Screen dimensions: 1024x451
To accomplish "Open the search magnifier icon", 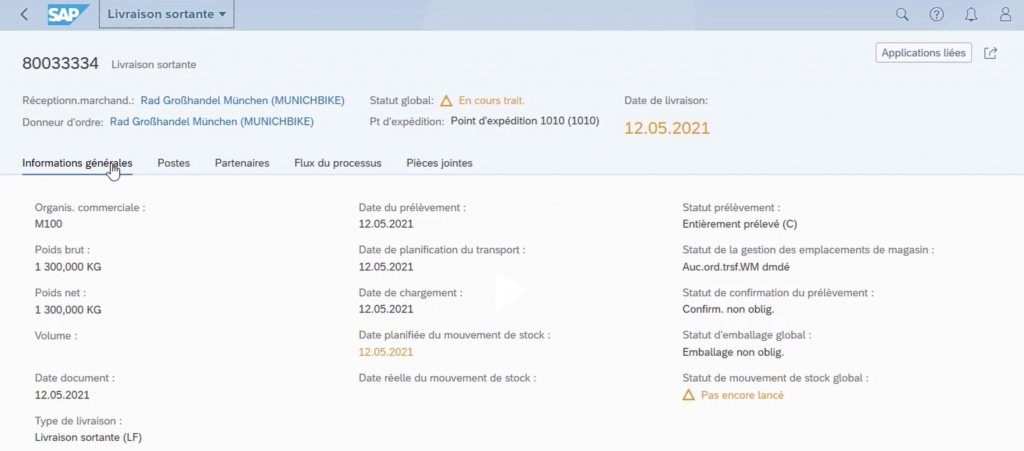I will [x=902, y=15].
